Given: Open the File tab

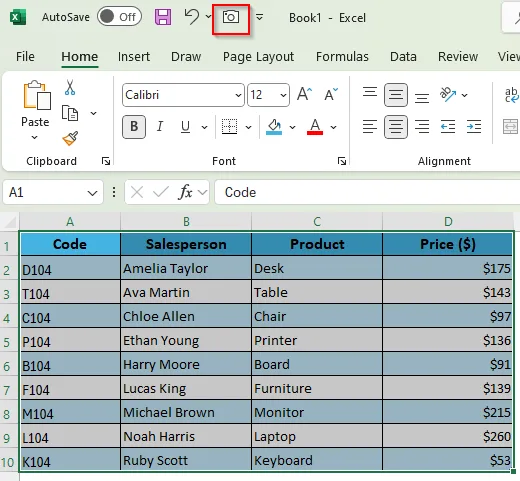Looking at the screenshot, I should (25, 57).
